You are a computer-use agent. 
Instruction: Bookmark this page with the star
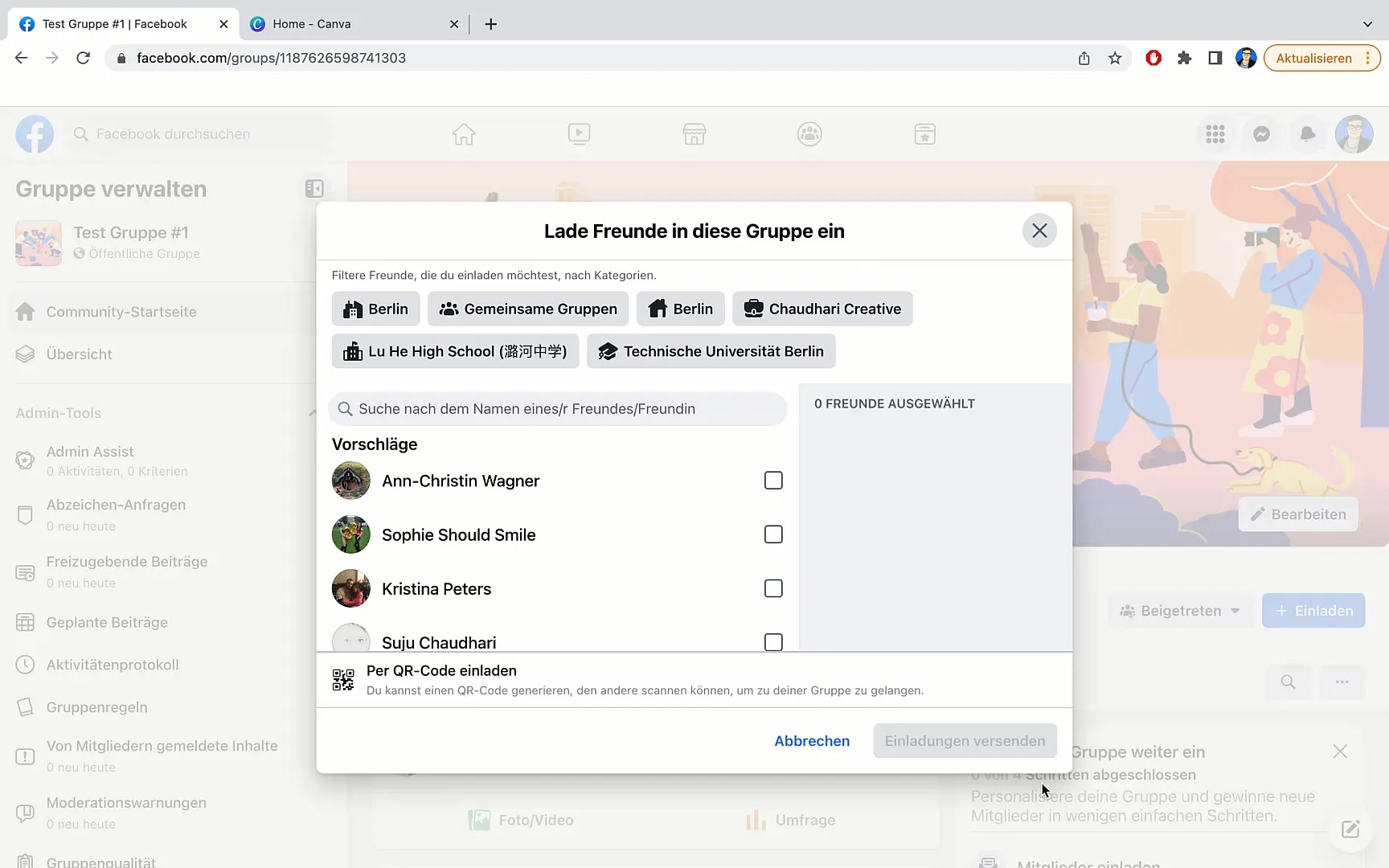click(x=1115, y=58)
